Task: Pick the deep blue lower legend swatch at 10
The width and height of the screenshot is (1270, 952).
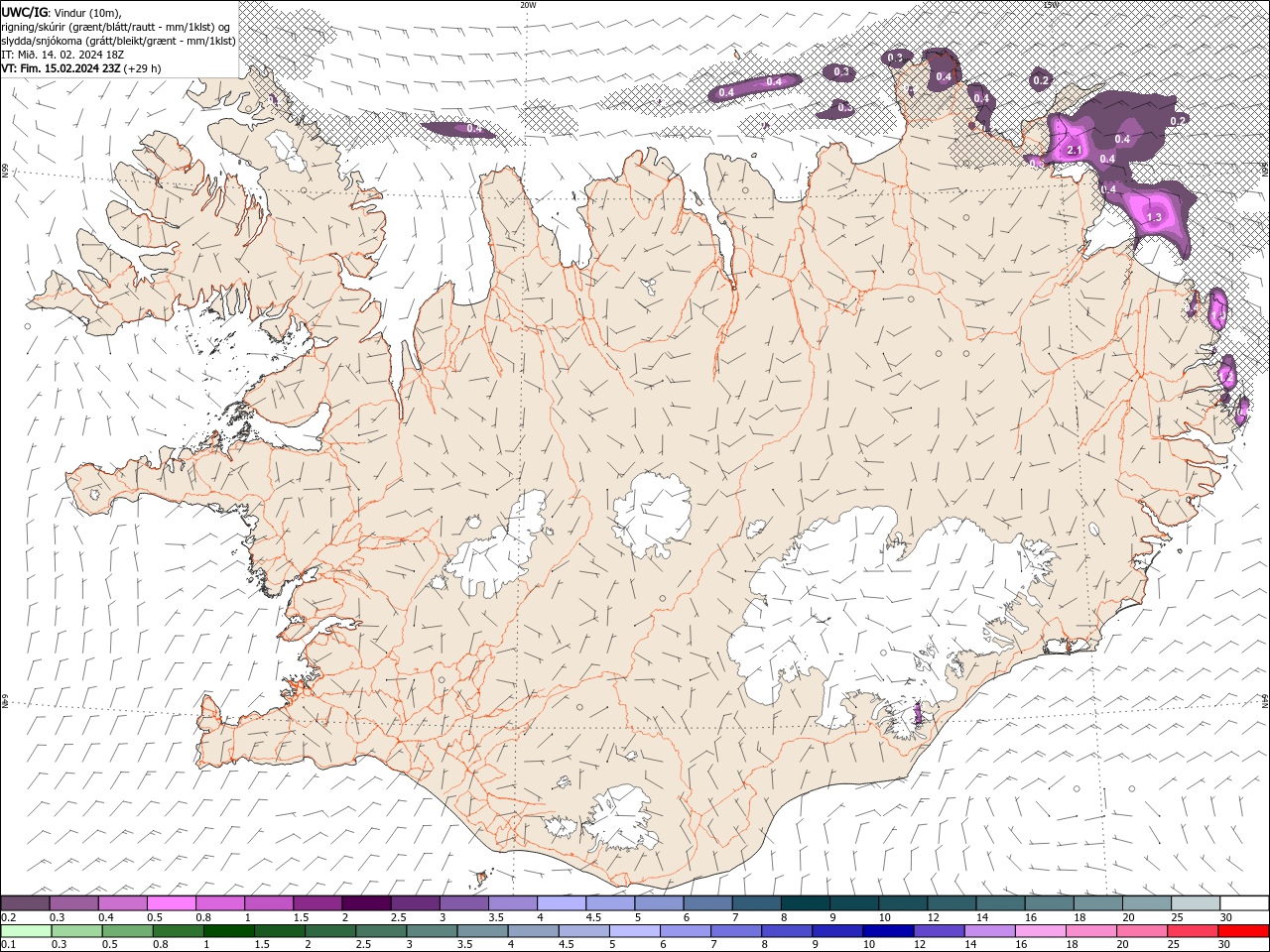Action: click(888, 931)
